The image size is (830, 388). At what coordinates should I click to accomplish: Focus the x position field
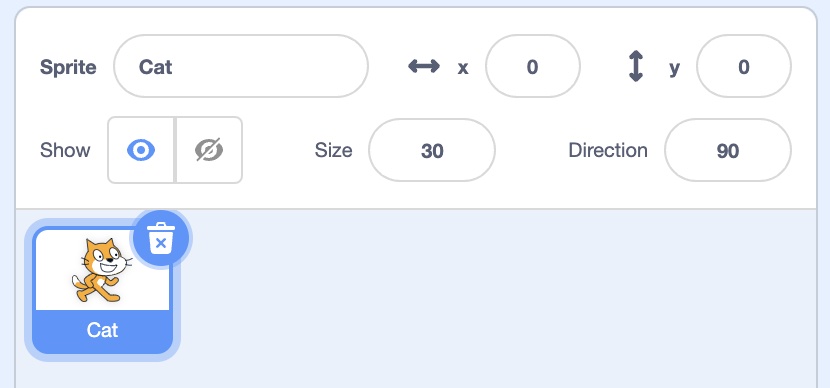click(x=533, y=66)
